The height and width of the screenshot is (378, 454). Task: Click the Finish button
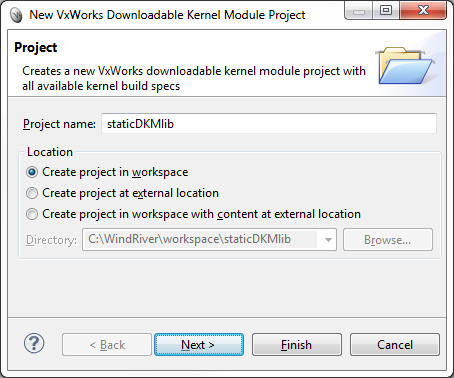click(x=297, y=345)
